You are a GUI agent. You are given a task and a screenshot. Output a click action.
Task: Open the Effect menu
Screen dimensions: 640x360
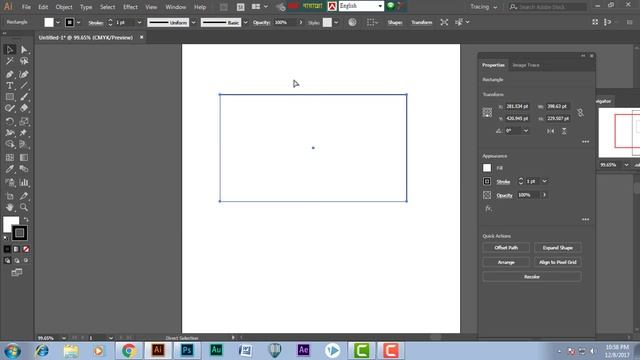tap(130, 7)
